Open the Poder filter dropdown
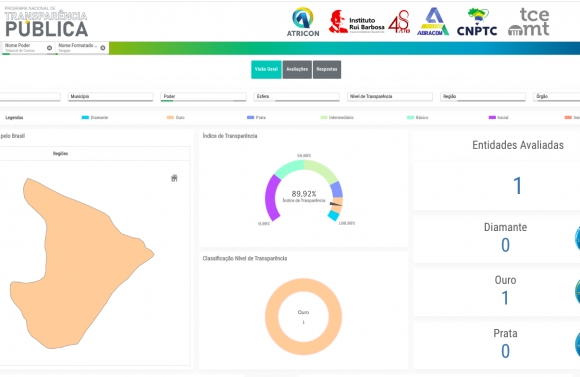Viewport: 580px width, 377px height. (x=203, y=97)
